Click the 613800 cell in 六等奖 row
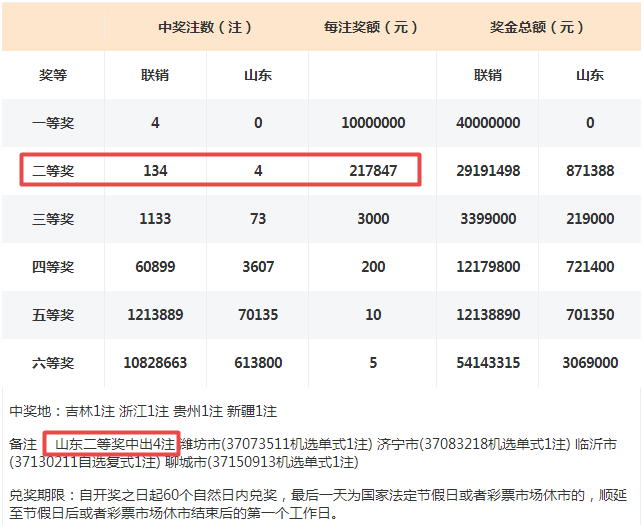643x525 pixels. coord(258,363)
